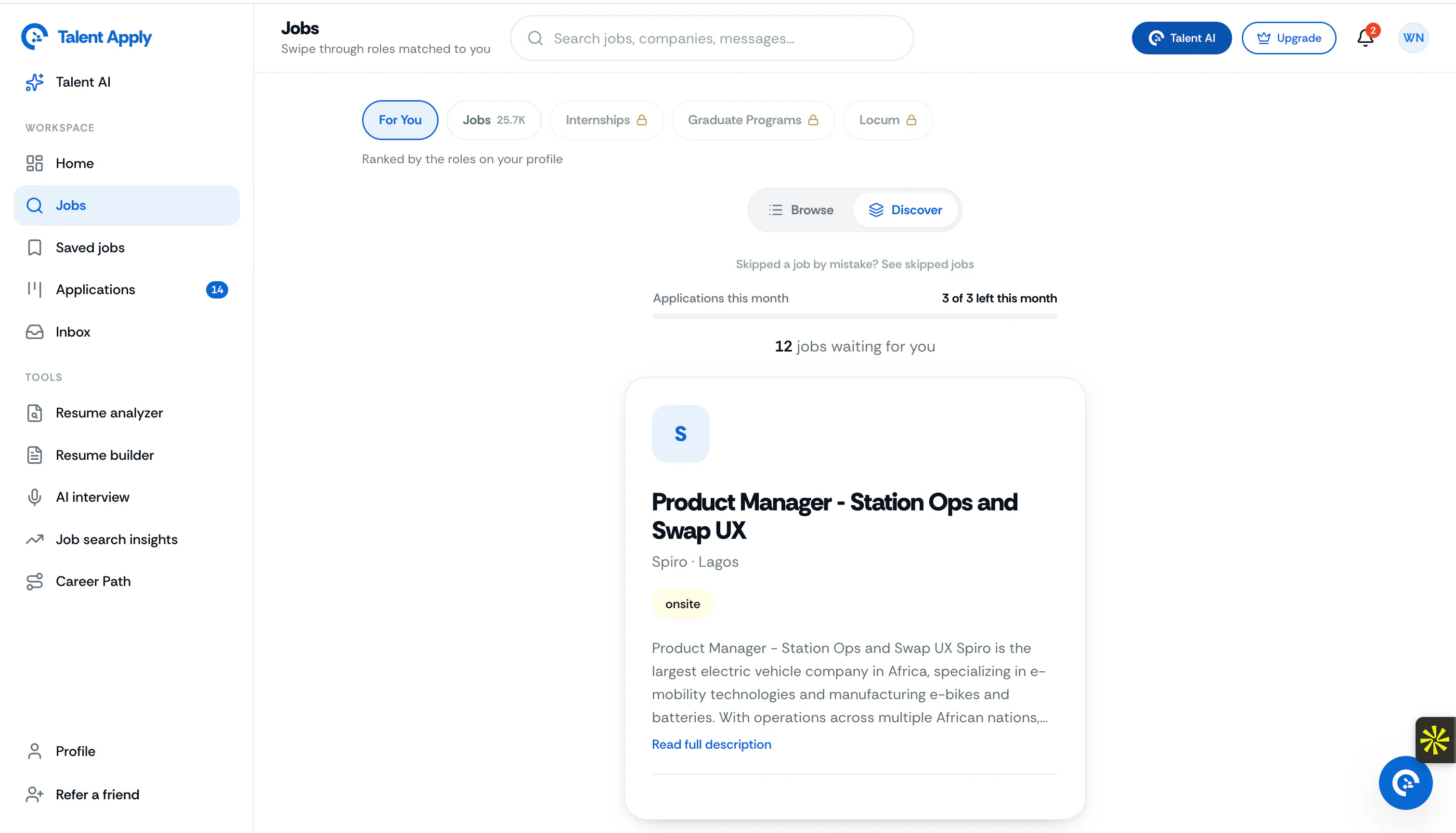Focus the search jobs input field

(x=712, y=39)
